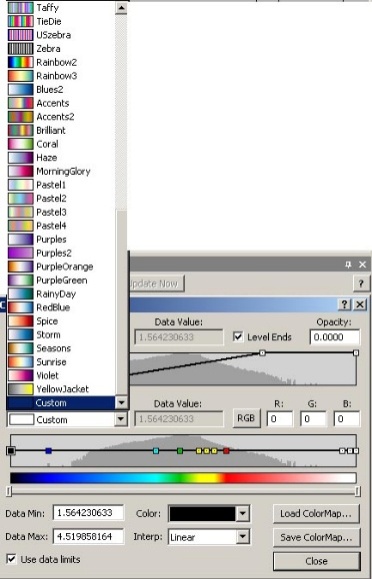Select the red color node marker
Image resolution: width=372 pixels, height=579 pixels.
226,450
